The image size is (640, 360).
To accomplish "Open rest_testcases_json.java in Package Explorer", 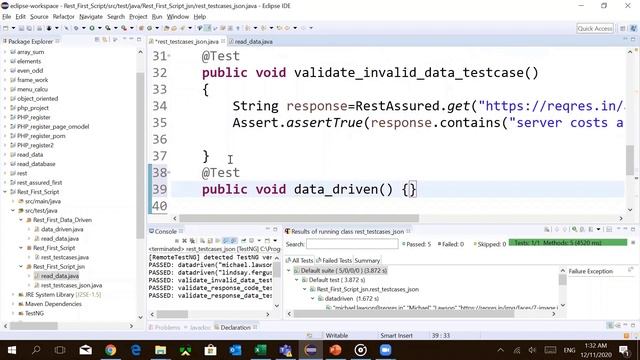I will click(x=71, y=285).
